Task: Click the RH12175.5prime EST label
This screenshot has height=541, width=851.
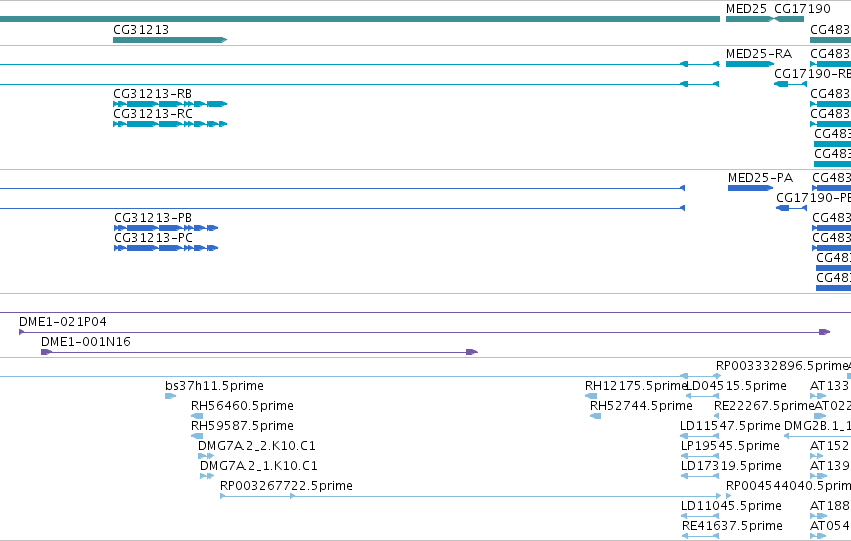Action: point(636,386)
